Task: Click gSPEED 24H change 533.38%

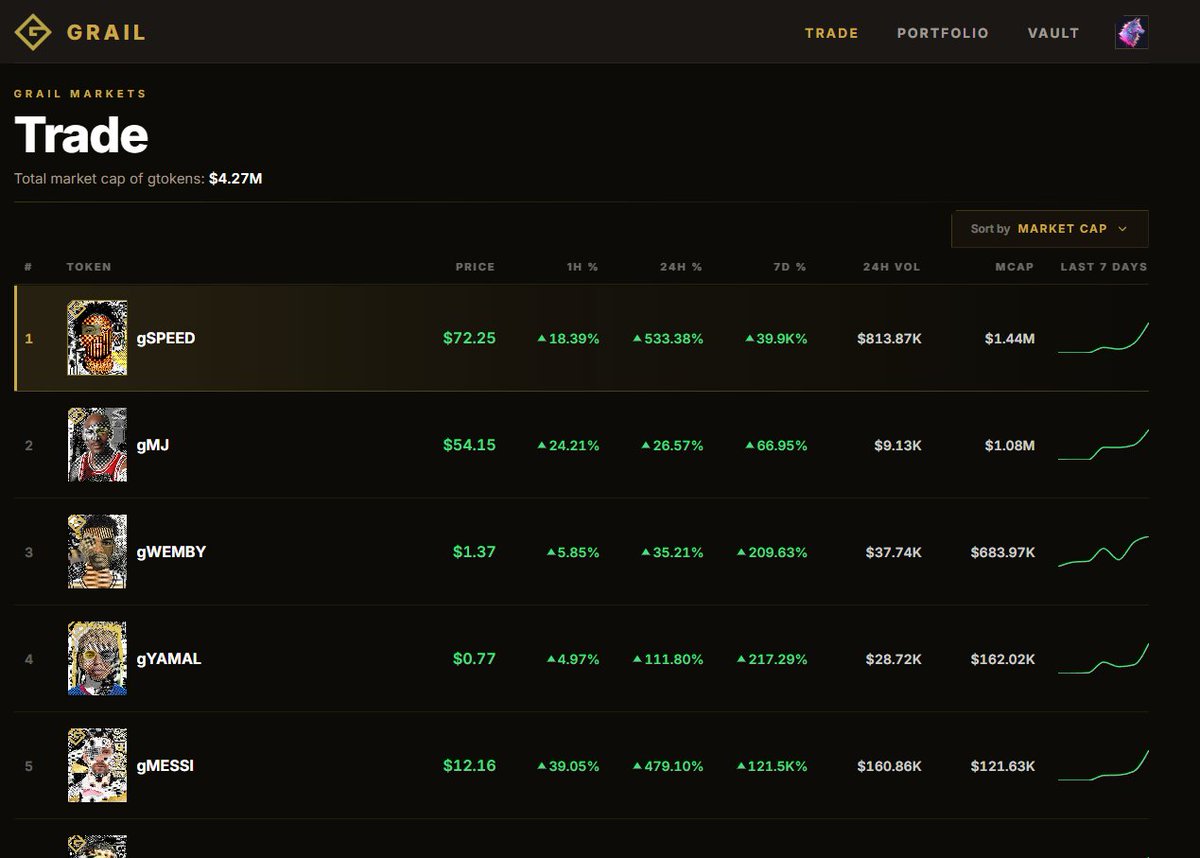Action: pyautogui.click(x=668, y=339)
